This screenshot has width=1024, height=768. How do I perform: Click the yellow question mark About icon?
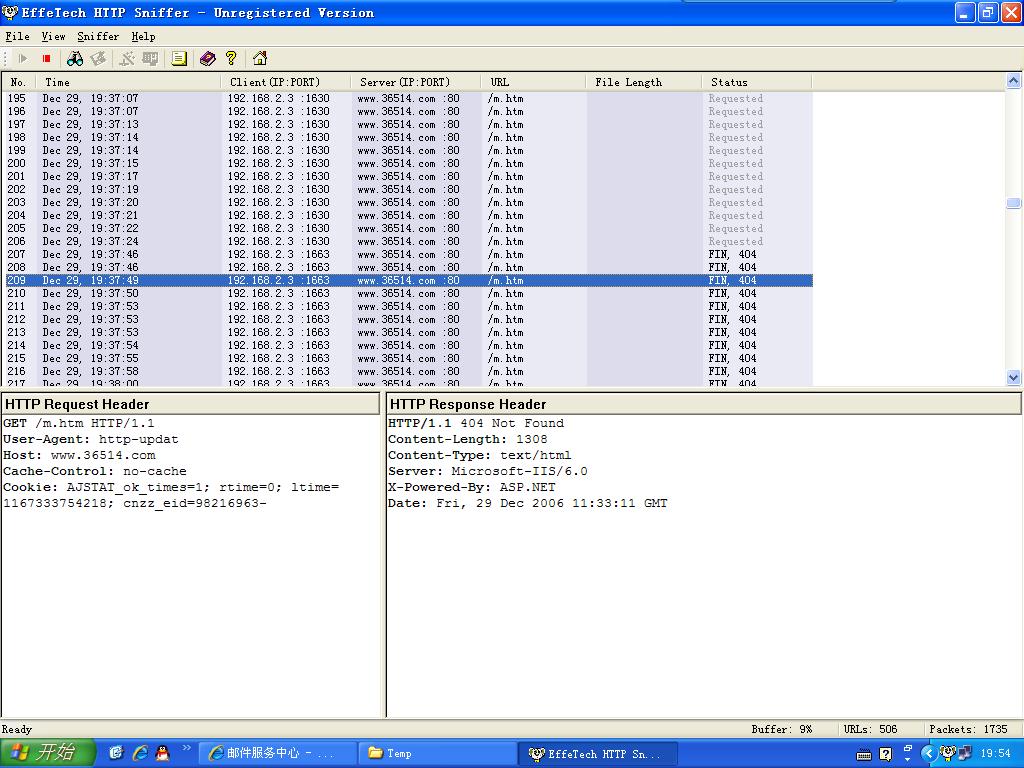(x=231, y=59)
